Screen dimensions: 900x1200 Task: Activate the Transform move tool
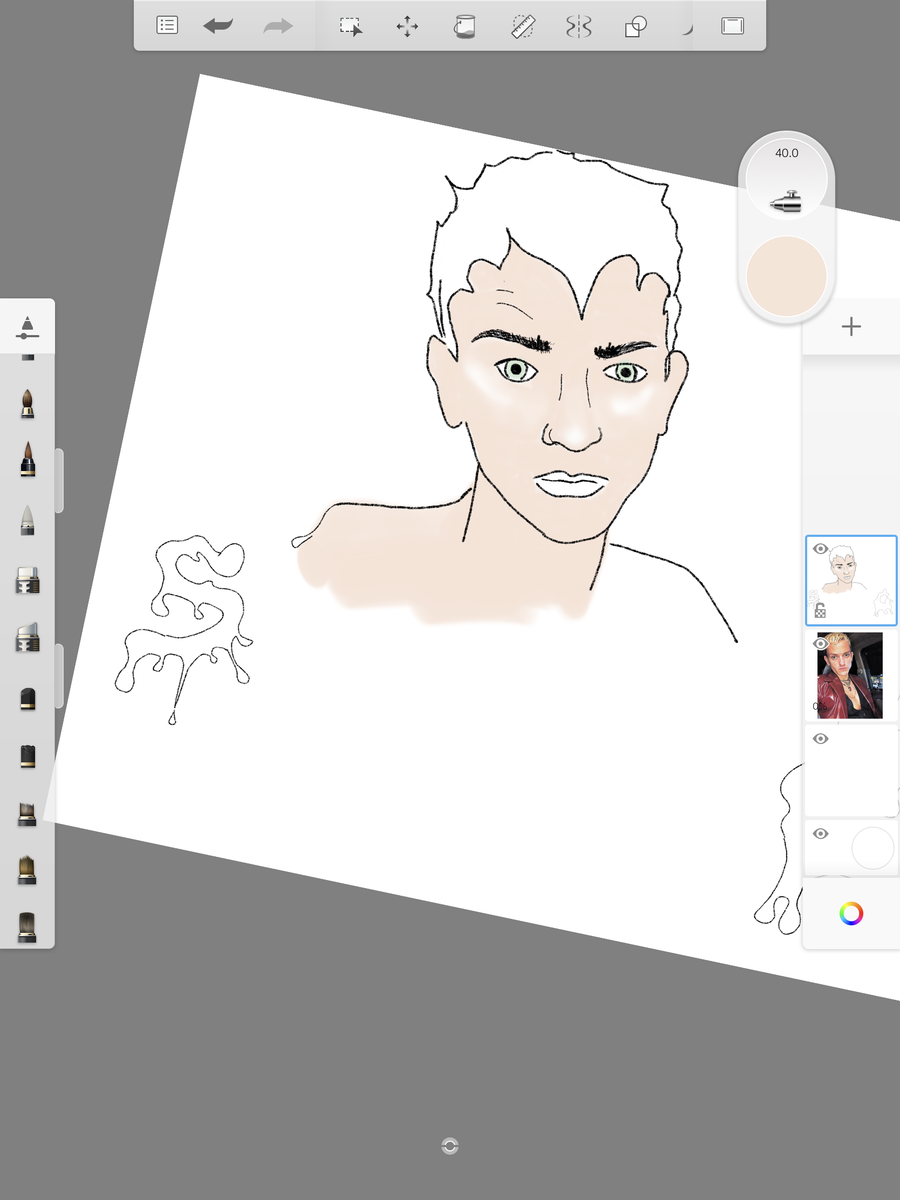point(407,26)
